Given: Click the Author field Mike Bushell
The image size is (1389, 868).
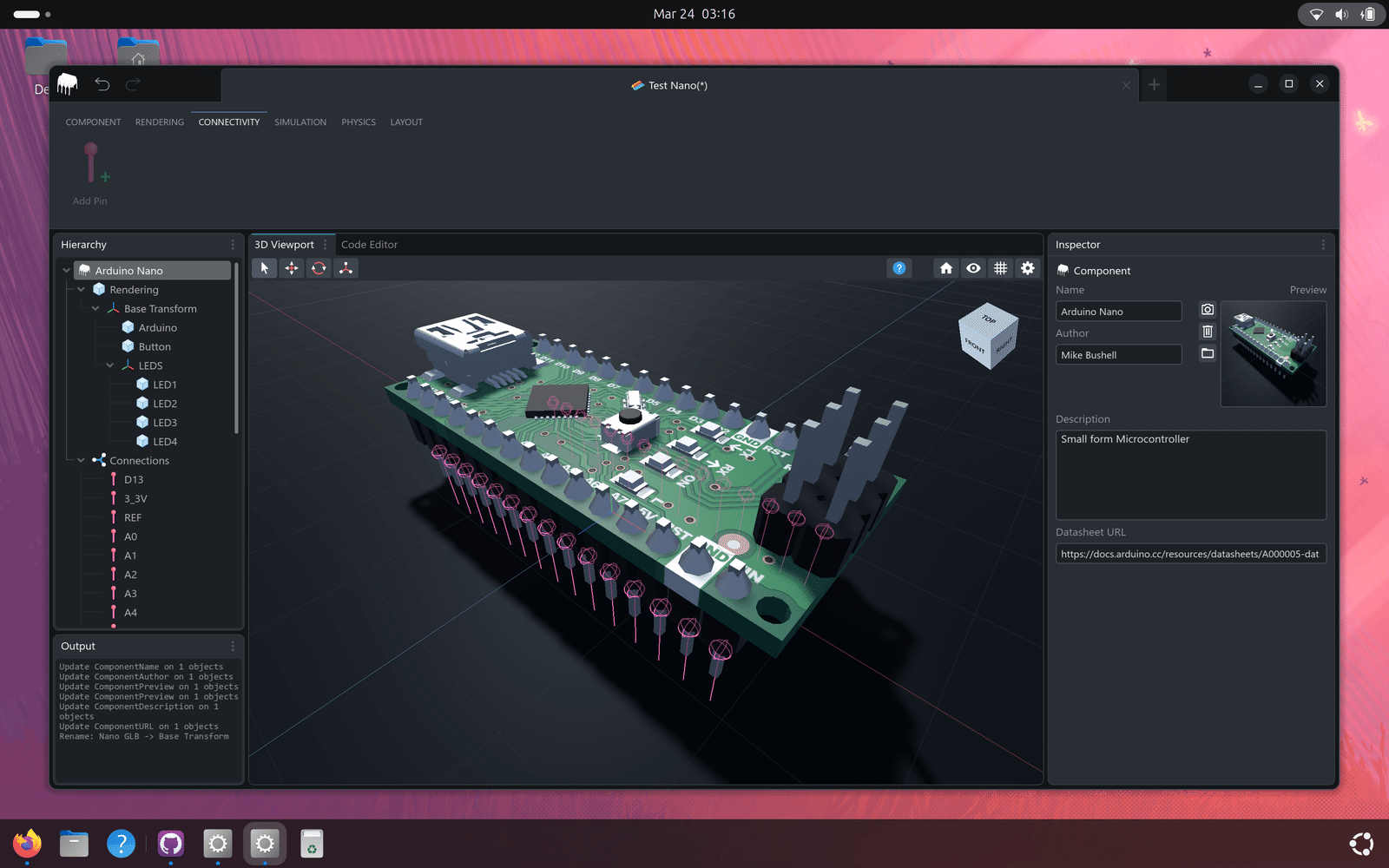Looking at the screenshot, I should coord(1118,355).
